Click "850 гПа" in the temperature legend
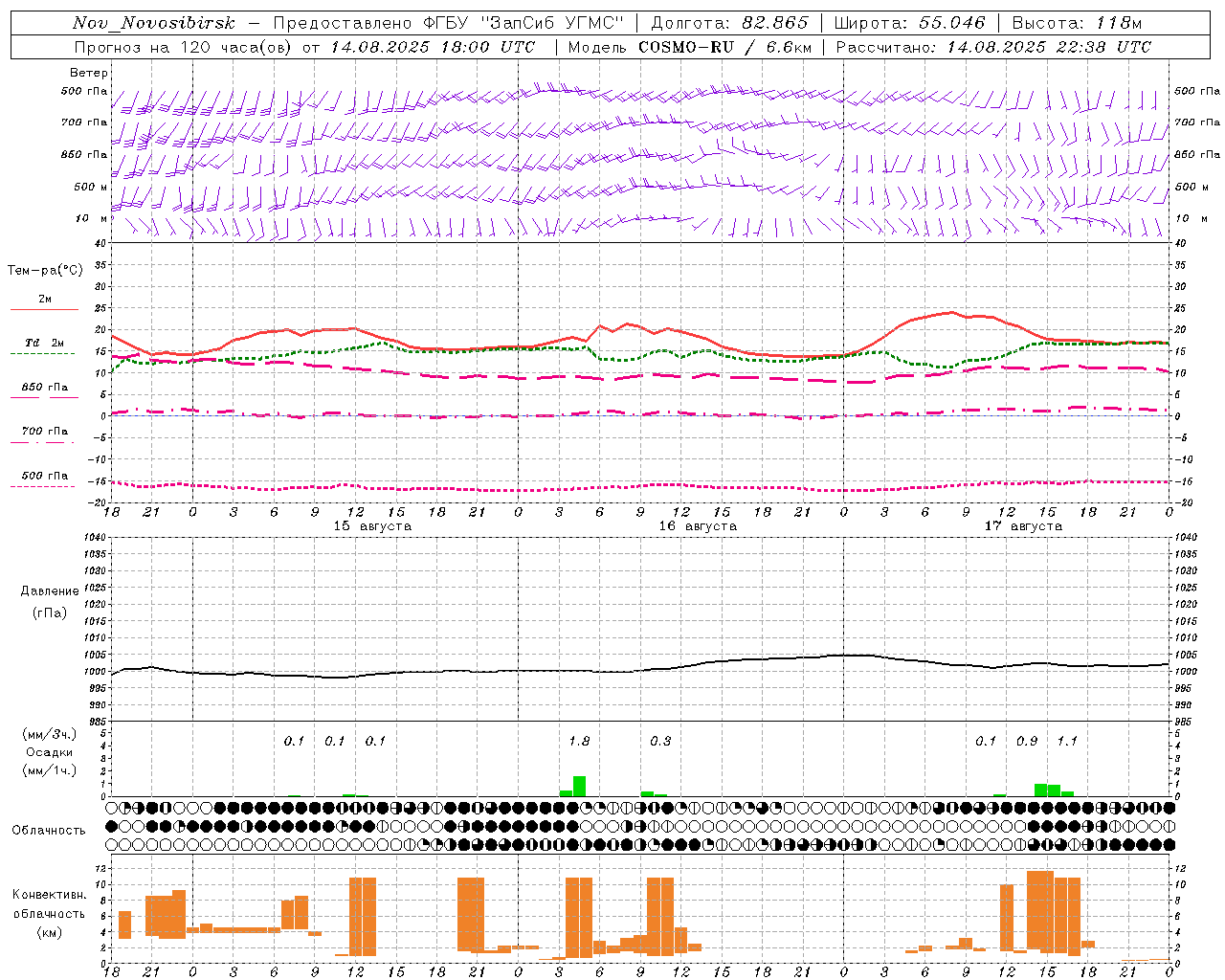 click(45, 388)
